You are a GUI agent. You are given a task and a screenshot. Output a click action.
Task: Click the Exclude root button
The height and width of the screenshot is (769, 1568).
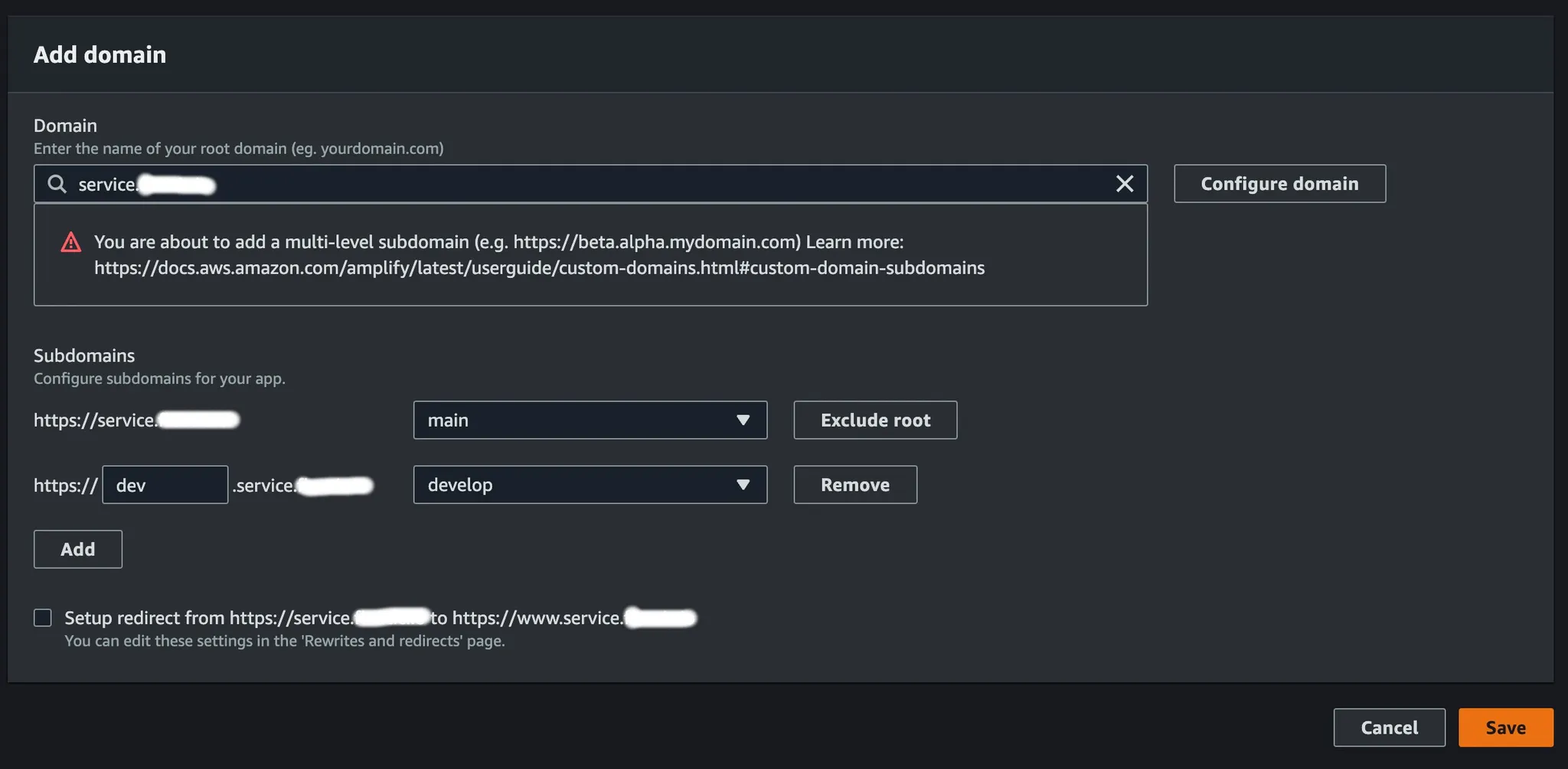coord(875,420)
